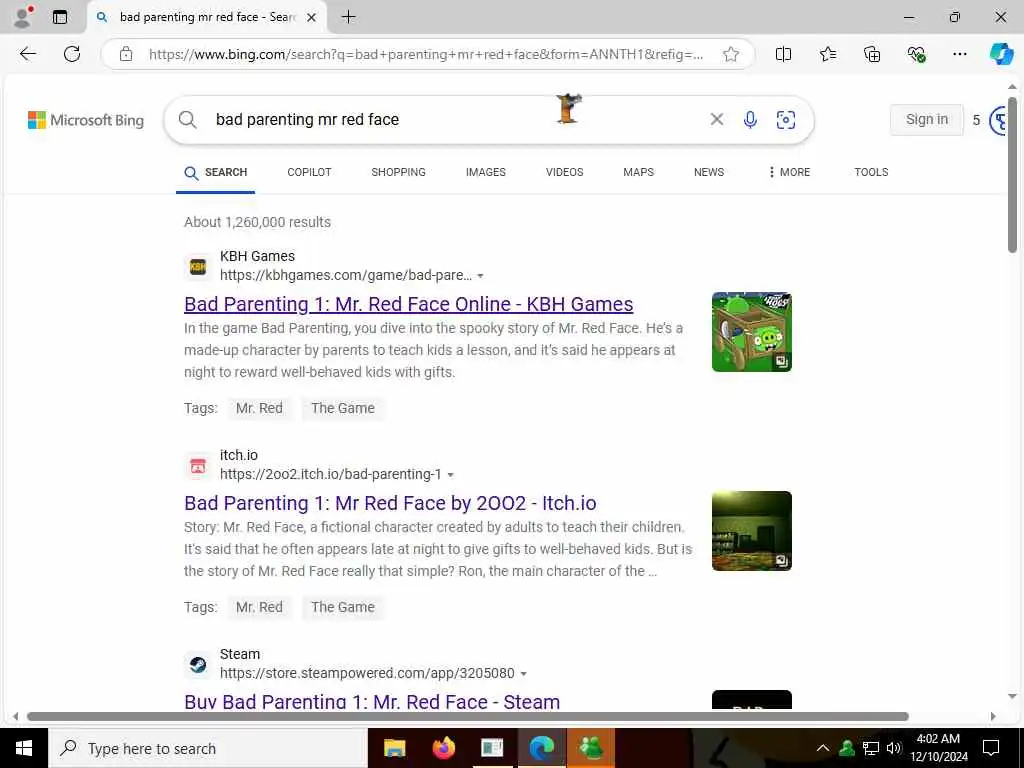Viewport: 1024px width, 768px height.
Task: Click the browser Back arrow
Action: click(27, 54)
